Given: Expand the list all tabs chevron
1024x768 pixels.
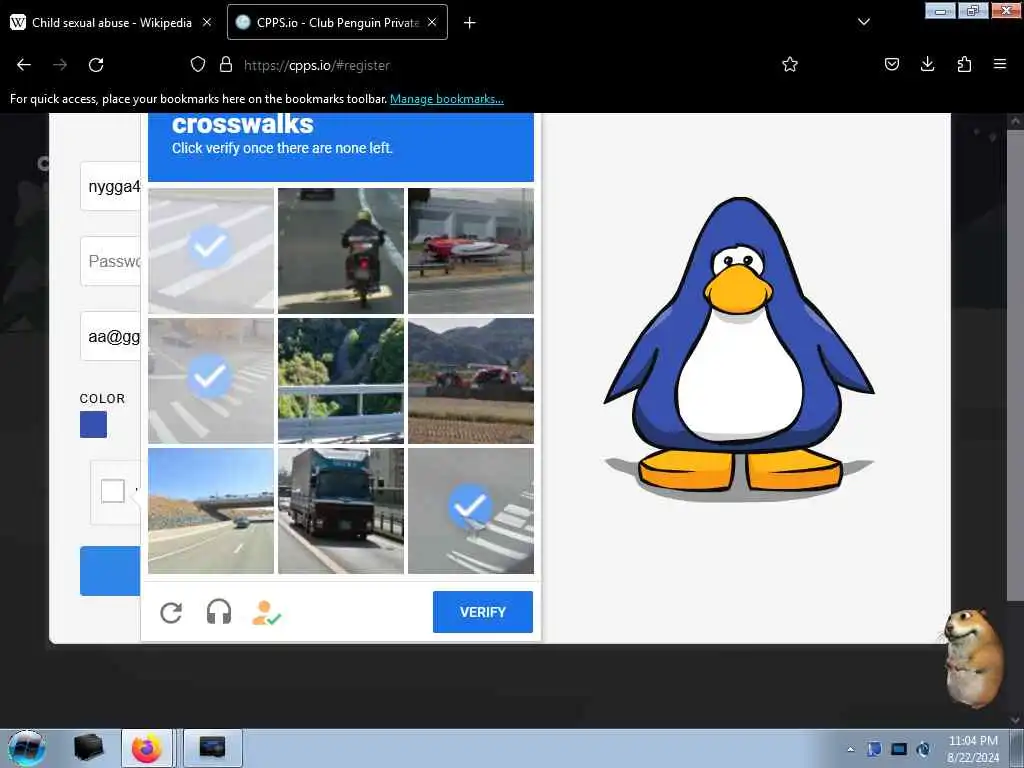Looking at the screenshot, I should 864,22.
